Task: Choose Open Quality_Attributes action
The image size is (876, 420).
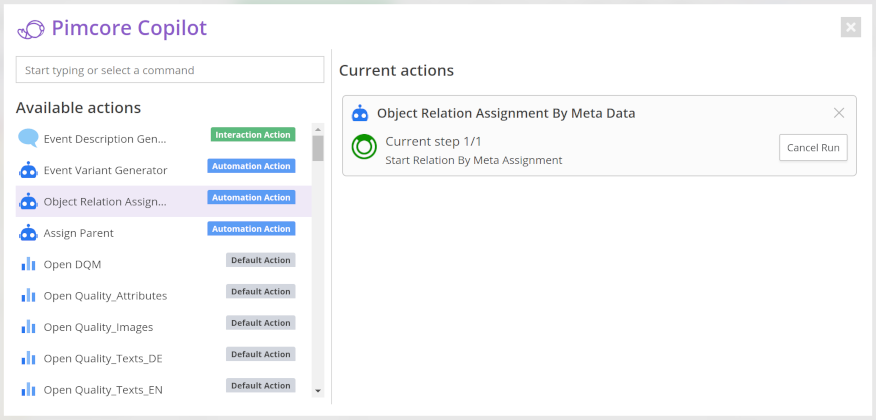Action: click(164, 295)
